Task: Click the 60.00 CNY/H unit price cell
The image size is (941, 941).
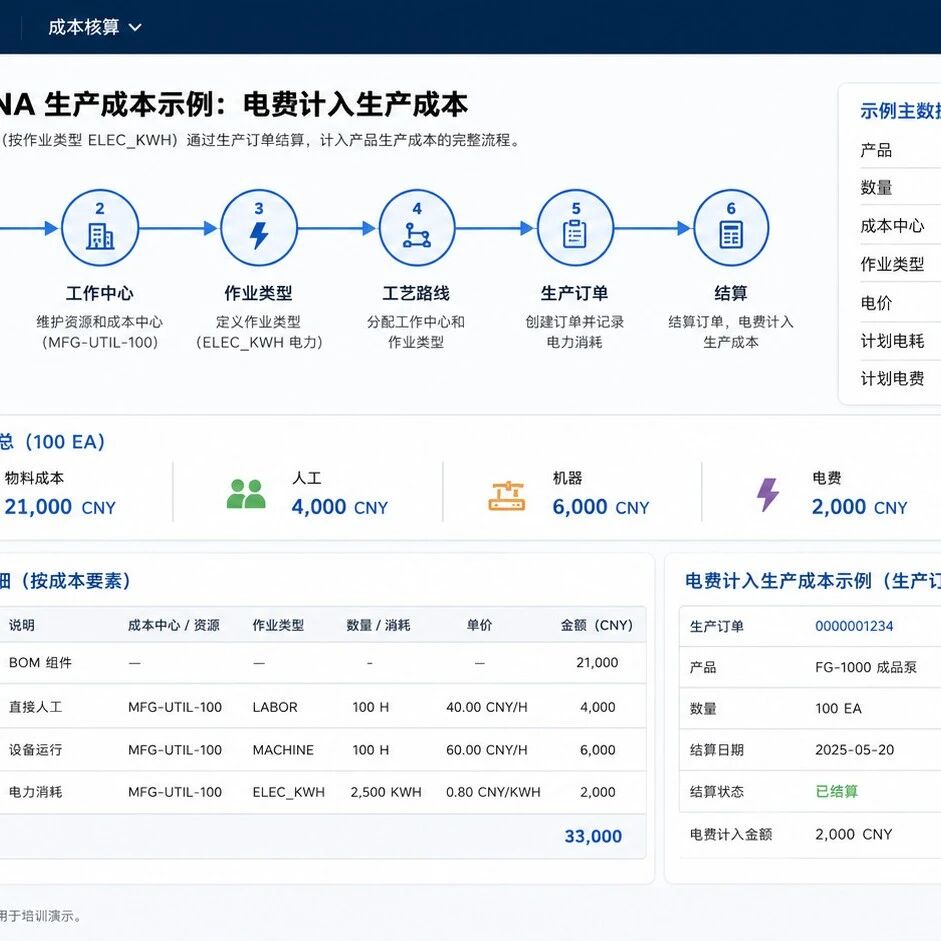Action: point(487,750)
